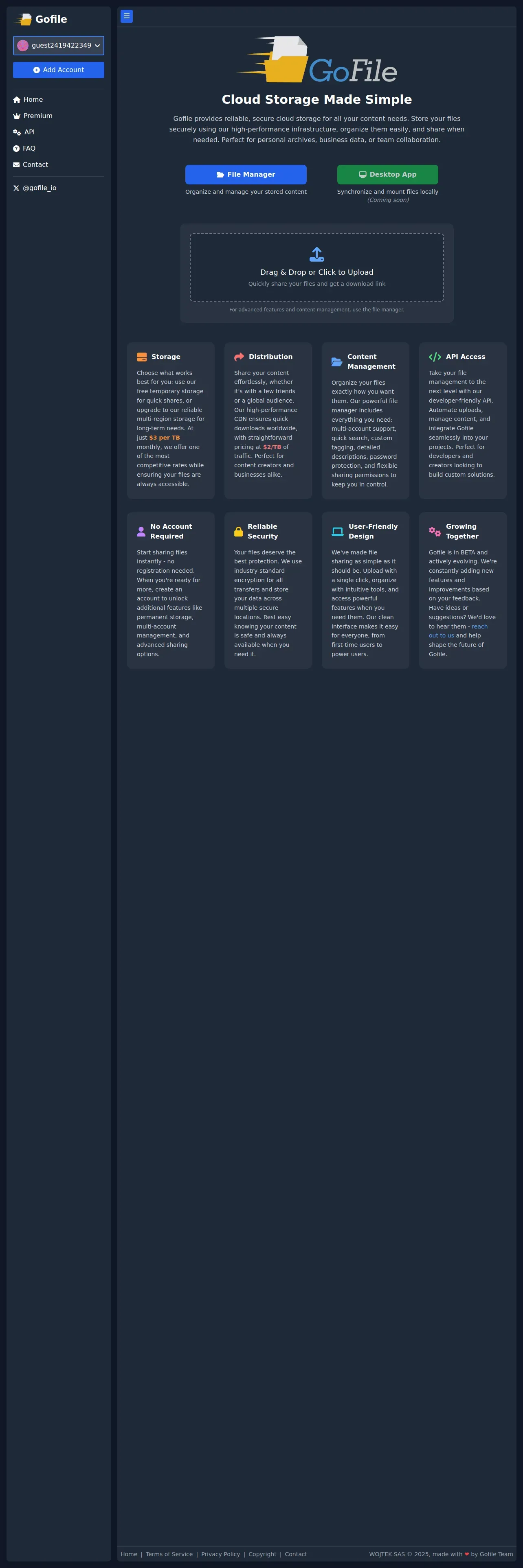This screenshot has height=1568, width=523.
Task: Click the Distribution share arrow icon
Action: tap(239, 357)
